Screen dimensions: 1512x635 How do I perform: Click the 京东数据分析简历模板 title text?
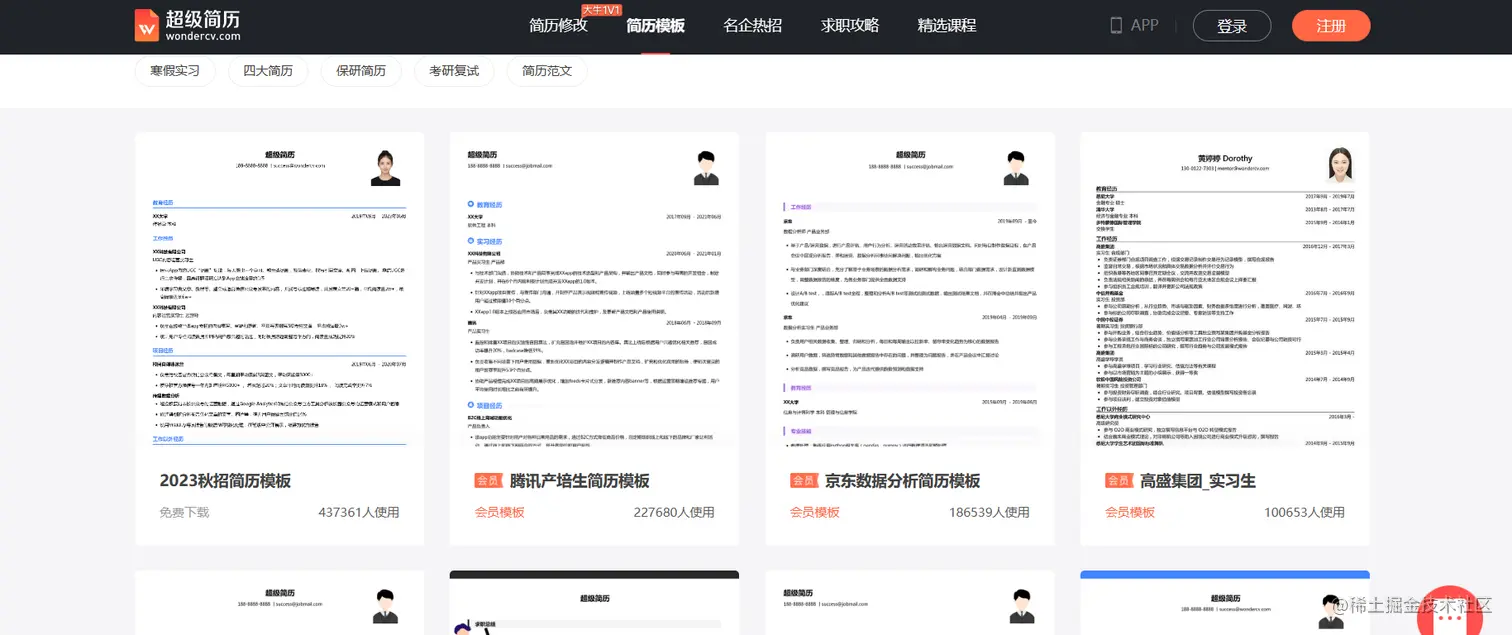(x=902, y=481)
